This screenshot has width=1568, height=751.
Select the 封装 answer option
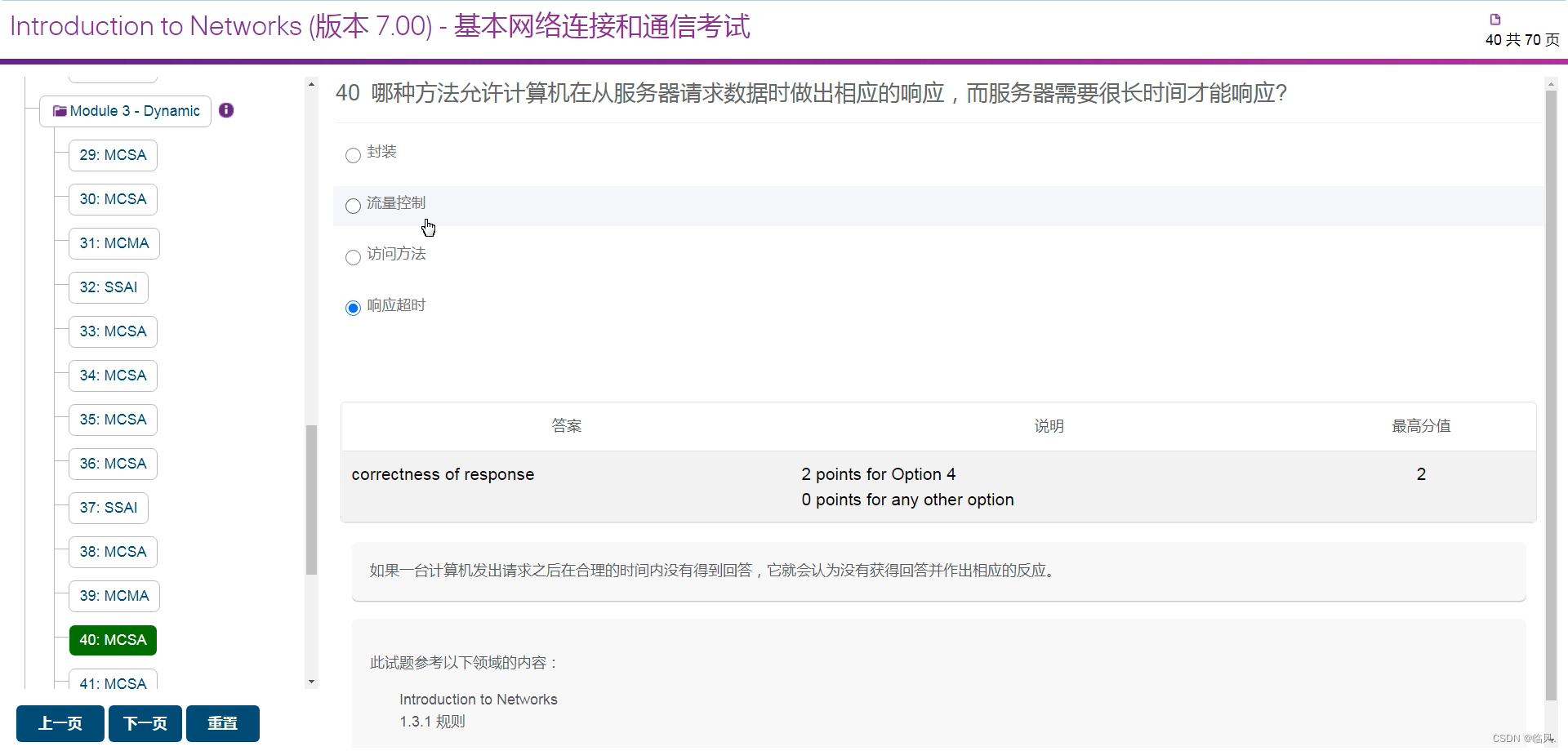[352, 155]
